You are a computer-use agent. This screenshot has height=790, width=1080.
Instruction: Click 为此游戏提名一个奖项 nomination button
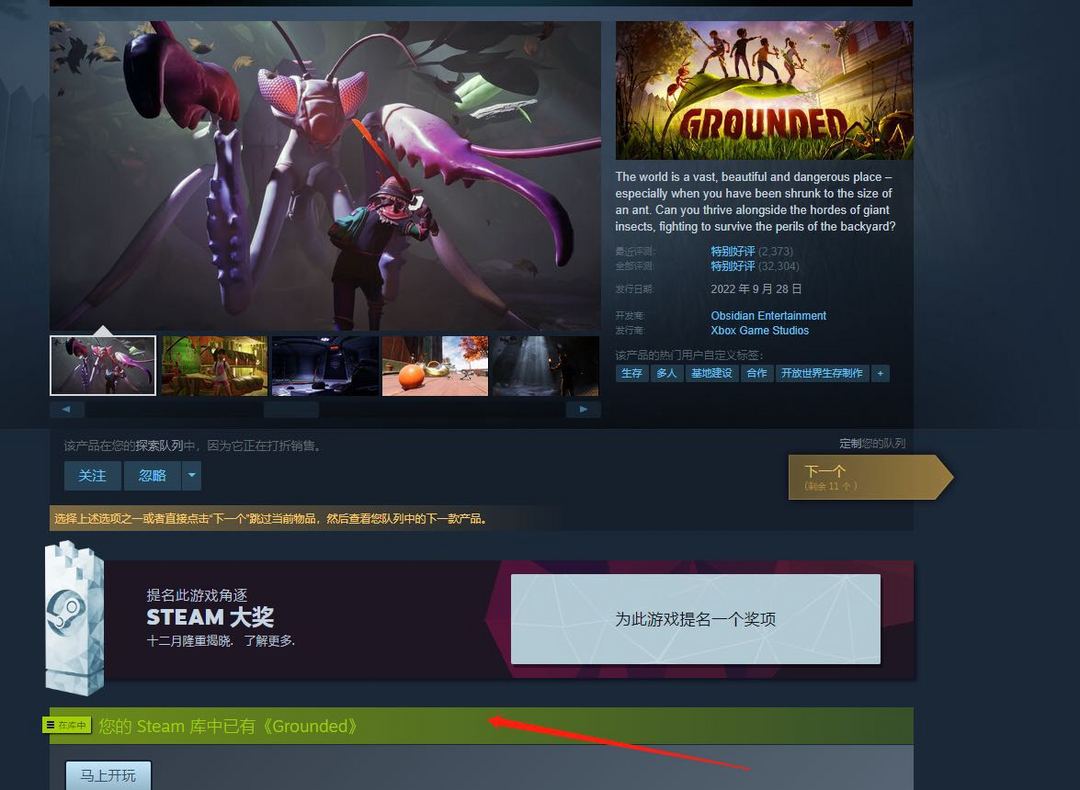[696, 619]
